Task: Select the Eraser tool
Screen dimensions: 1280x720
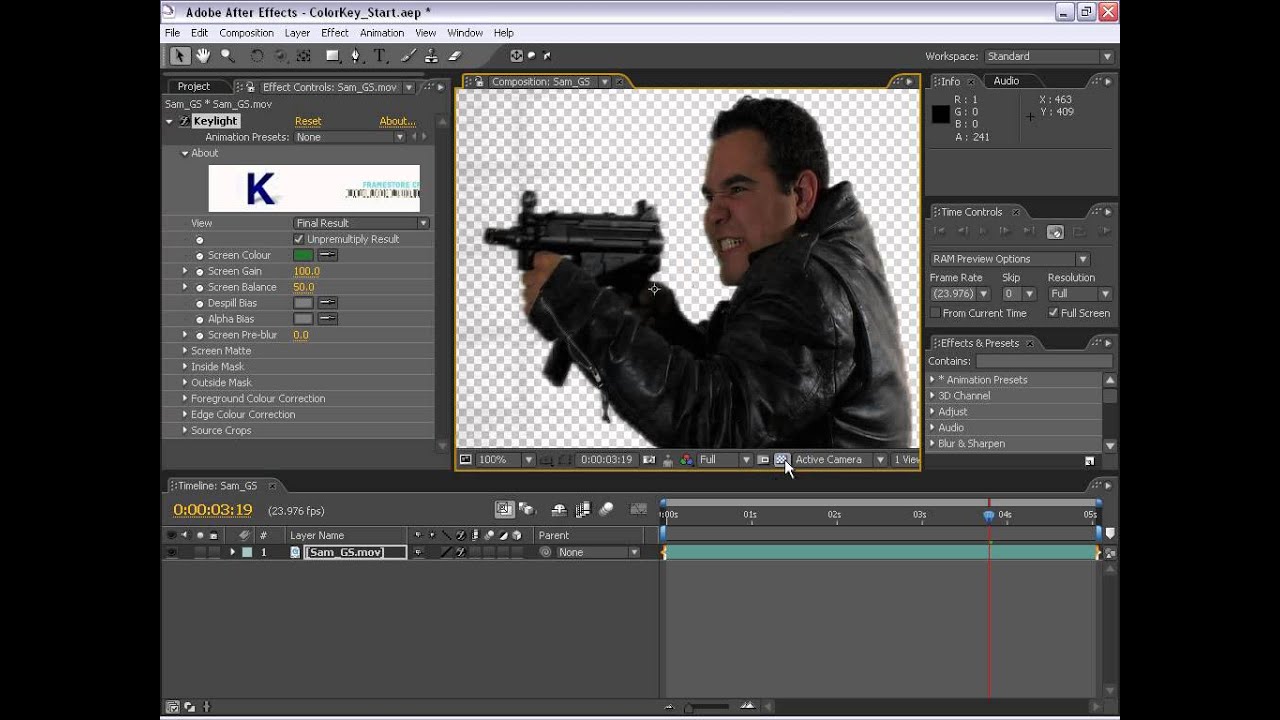Action: 455,56
